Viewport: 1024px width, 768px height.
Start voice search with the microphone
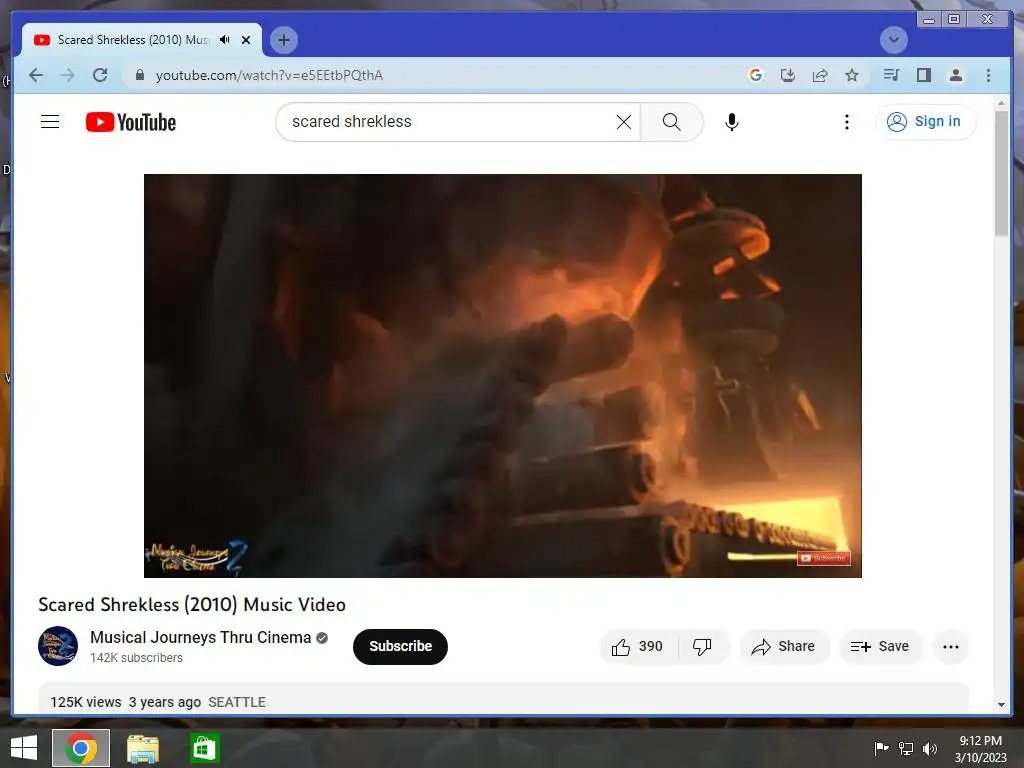click(731, 122)
